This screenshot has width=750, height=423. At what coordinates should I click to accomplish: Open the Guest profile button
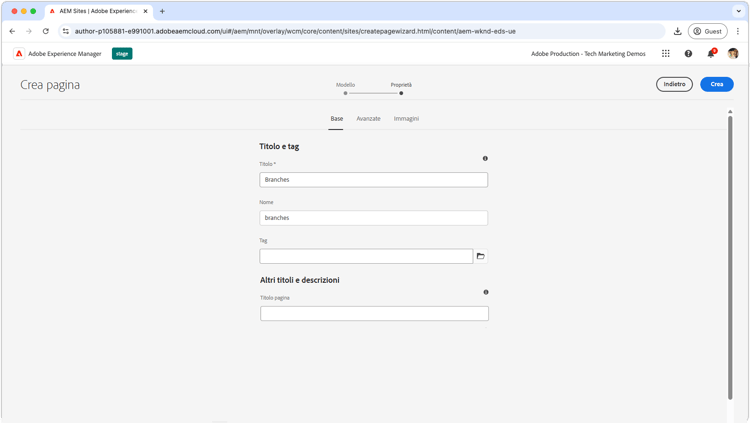coord(707,31)
